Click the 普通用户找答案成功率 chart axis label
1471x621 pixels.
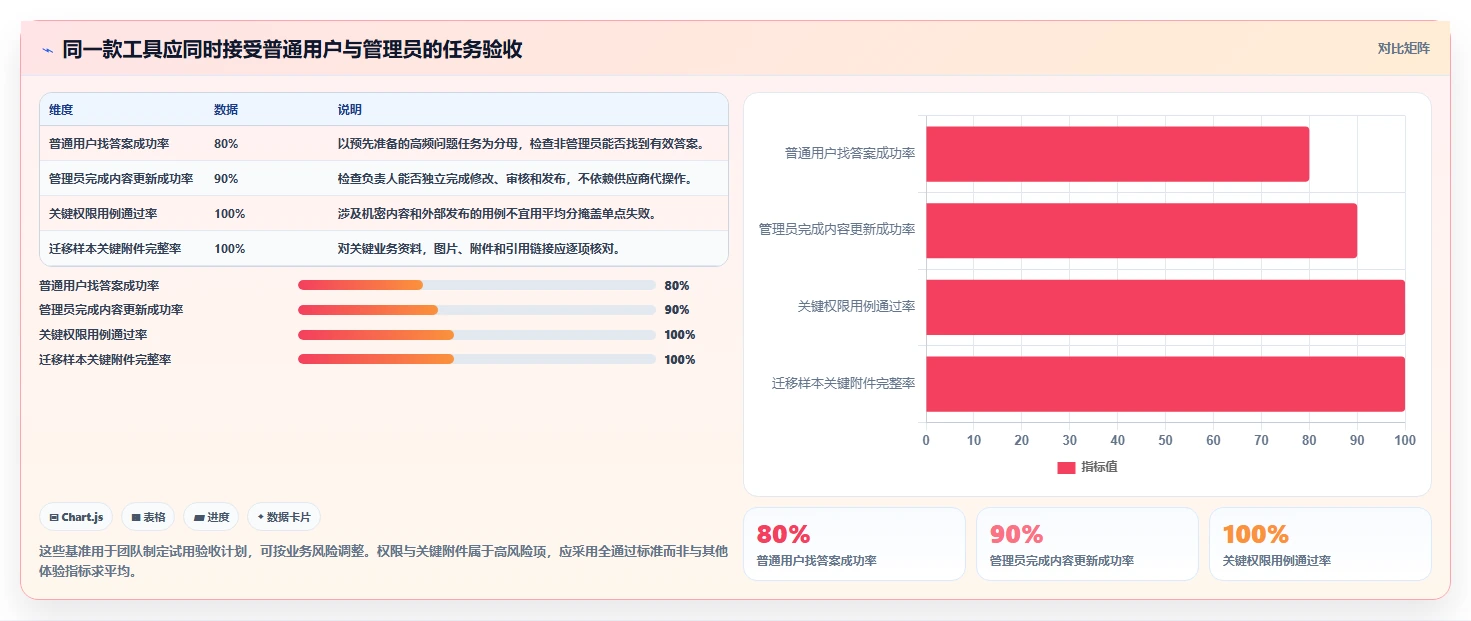850,153
